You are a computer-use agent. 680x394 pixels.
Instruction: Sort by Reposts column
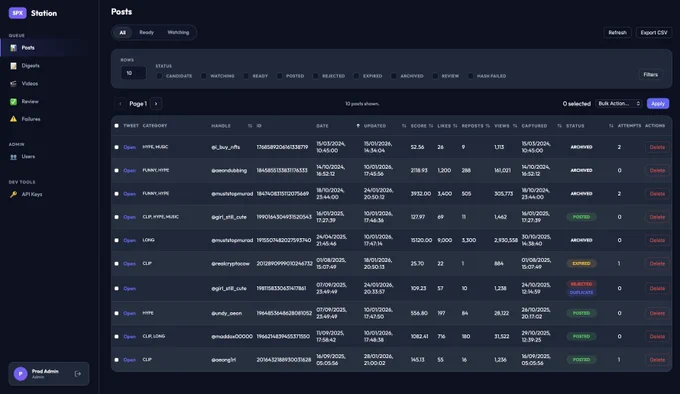[475, 126]
